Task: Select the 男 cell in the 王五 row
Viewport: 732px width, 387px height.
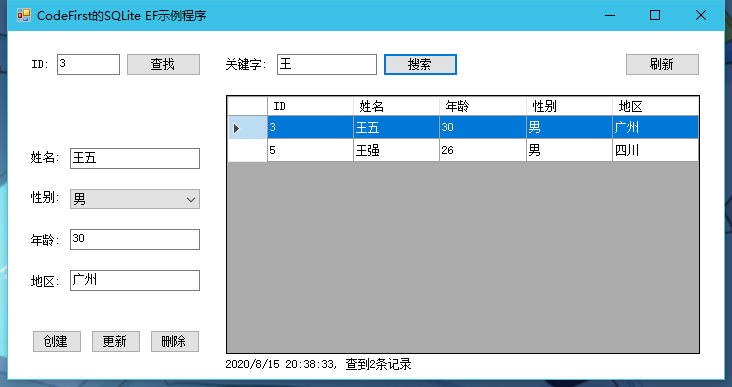Action: point(569,127)
